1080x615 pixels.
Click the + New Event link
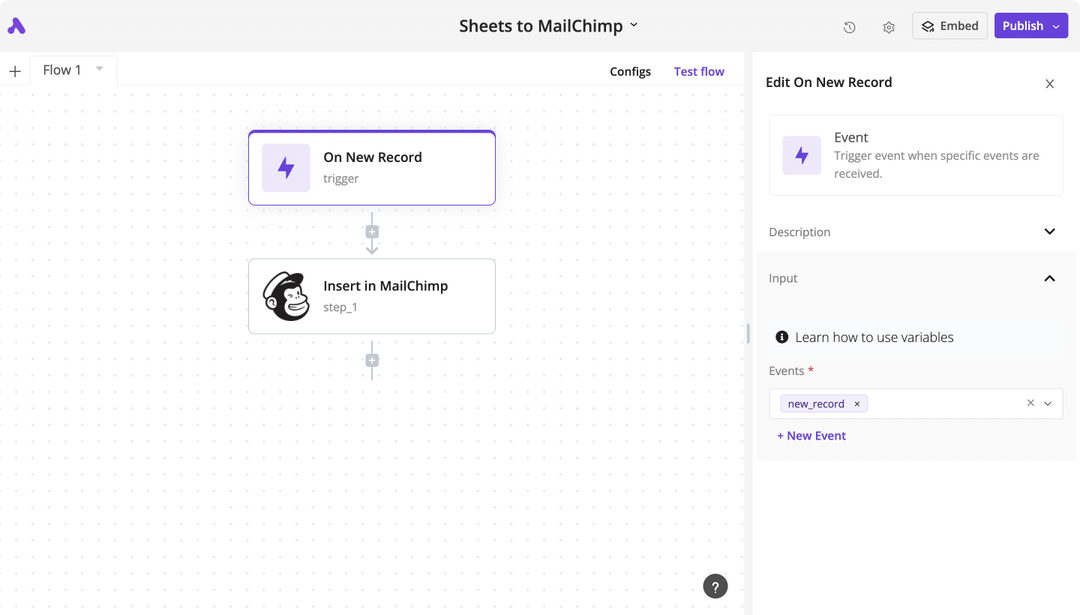811,435
